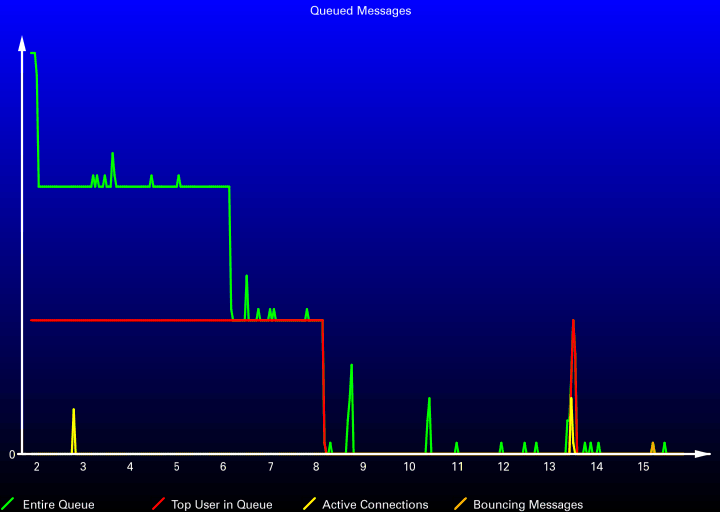The width and height of the screenshot is (720, 512).
Task: Click x-axis tick label 2
Action: click(36, 467)
